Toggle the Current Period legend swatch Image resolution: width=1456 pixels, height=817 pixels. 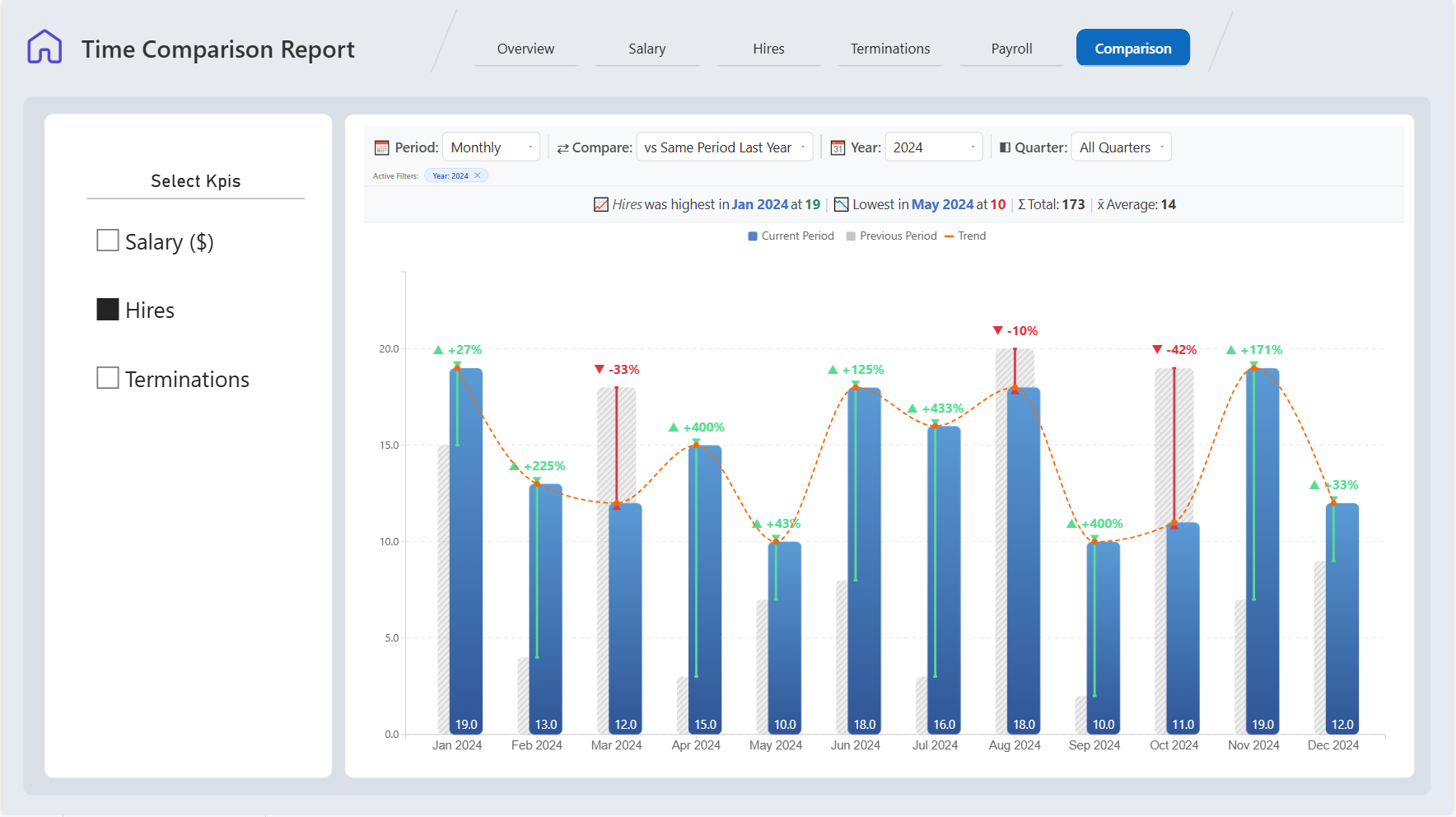tap(753, 236)
